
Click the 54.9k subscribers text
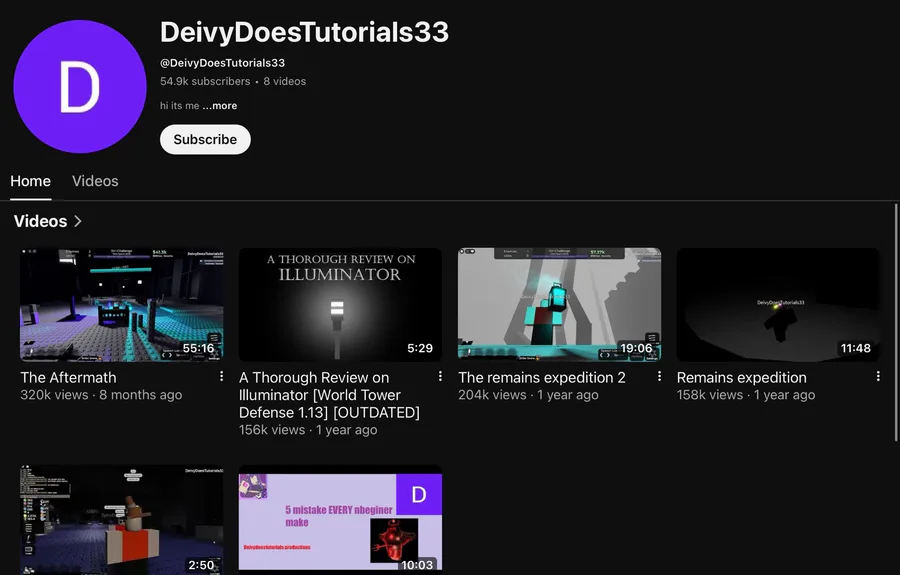205,81
